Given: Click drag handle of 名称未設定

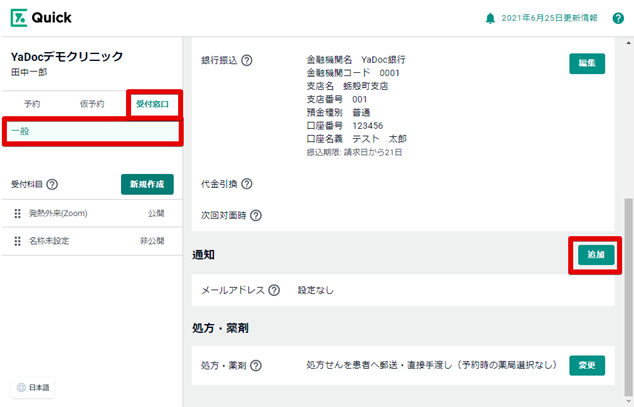Looking at the screenshot, I should [x=17, y=241].
